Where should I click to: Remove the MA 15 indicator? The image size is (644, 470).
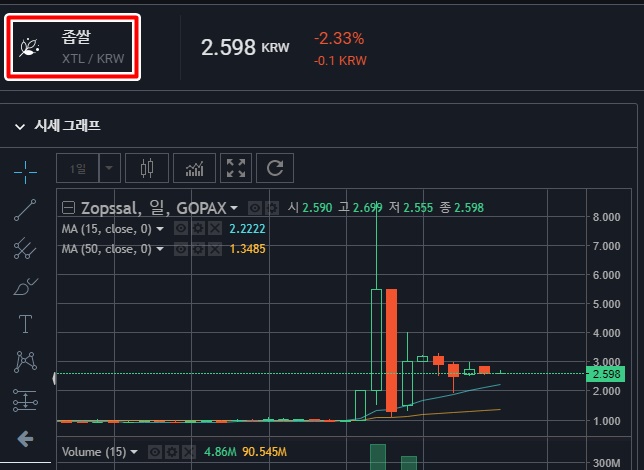click(215, 228)
